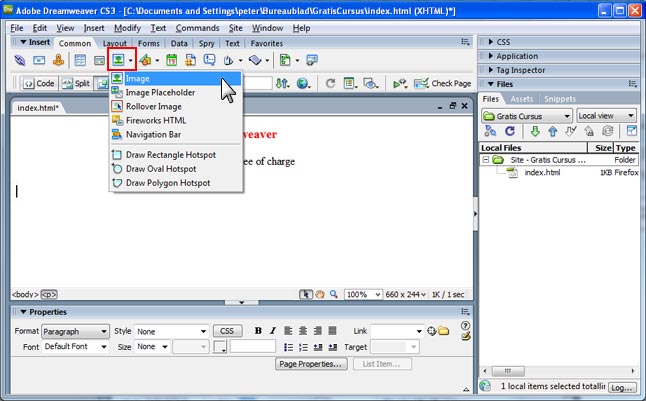Image resolution: width=646 pixels, height=401 pixels.
Task: Toggle Unordered List formatting
Action: (288, 347)
